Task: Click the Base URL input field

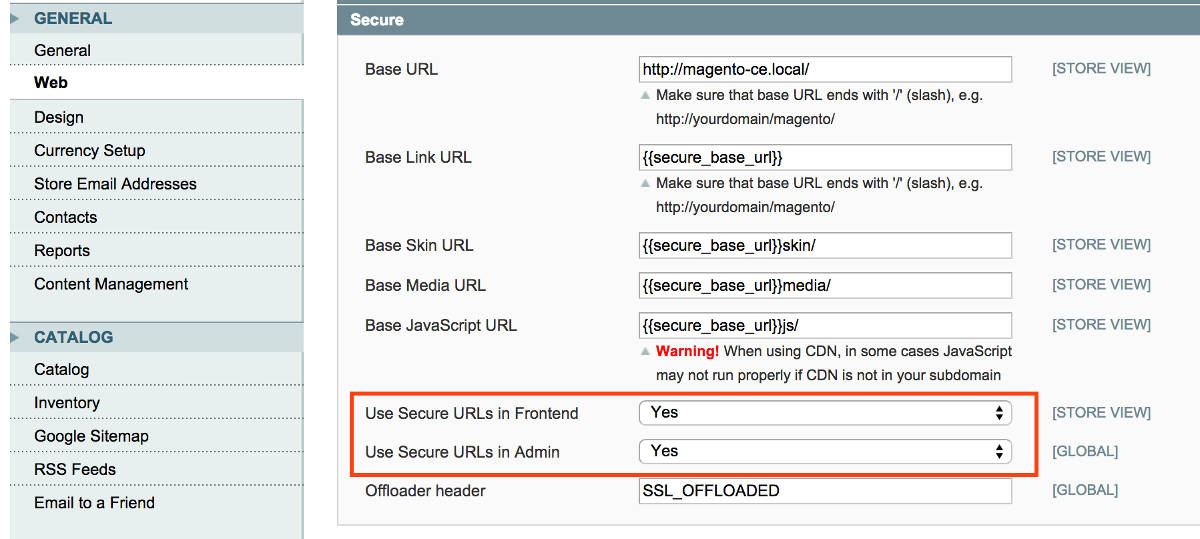Action: [x=825, y=69]
